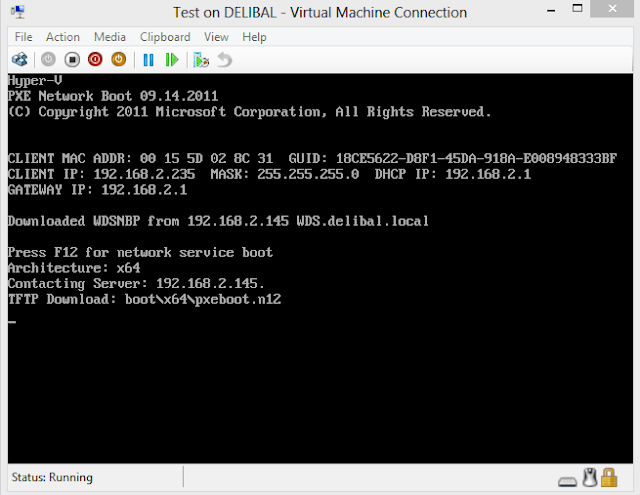
Task: Open the Media menu
Action: click(x=109, y=37)
